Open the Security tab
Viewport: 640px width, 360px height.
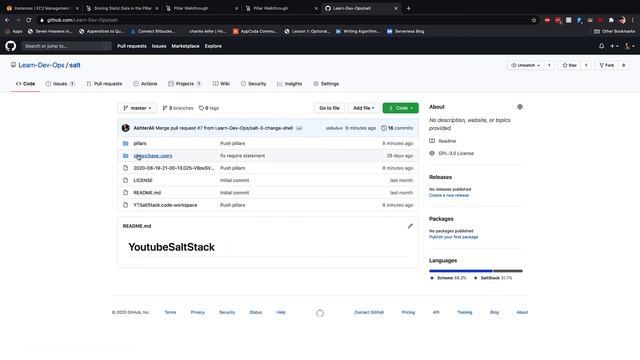(x=253, y=84)
